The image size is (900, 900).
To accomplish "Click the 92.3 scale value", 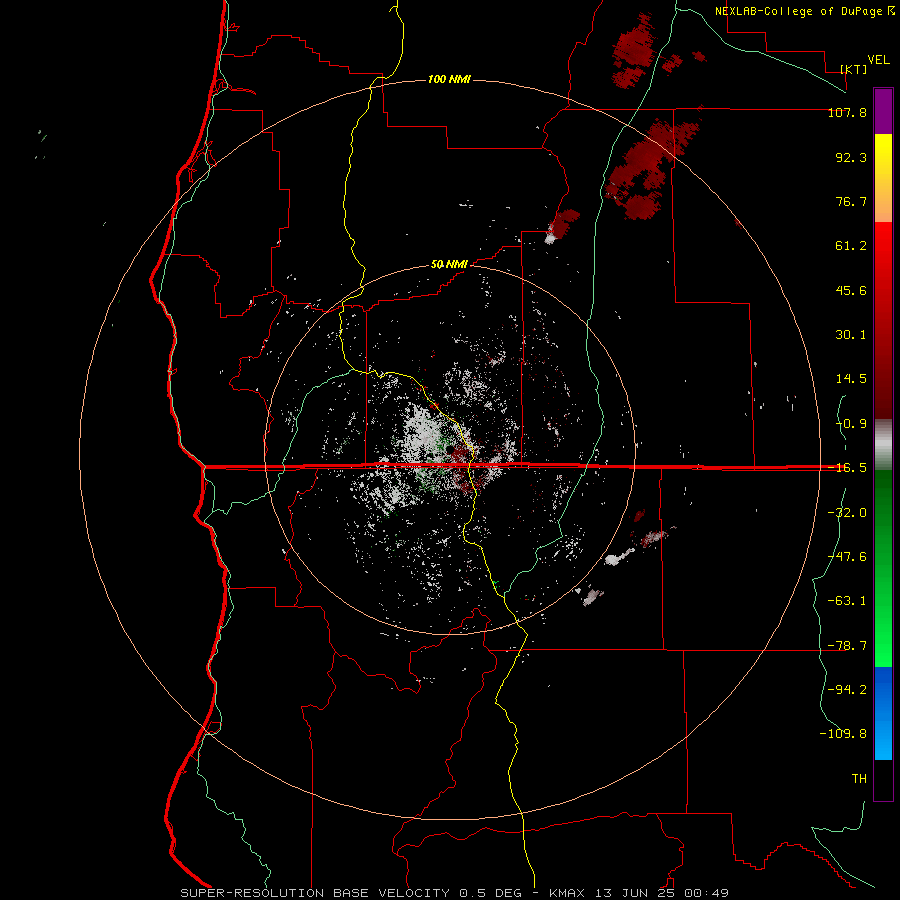I will pyautogui.click(x=851, y=157).
